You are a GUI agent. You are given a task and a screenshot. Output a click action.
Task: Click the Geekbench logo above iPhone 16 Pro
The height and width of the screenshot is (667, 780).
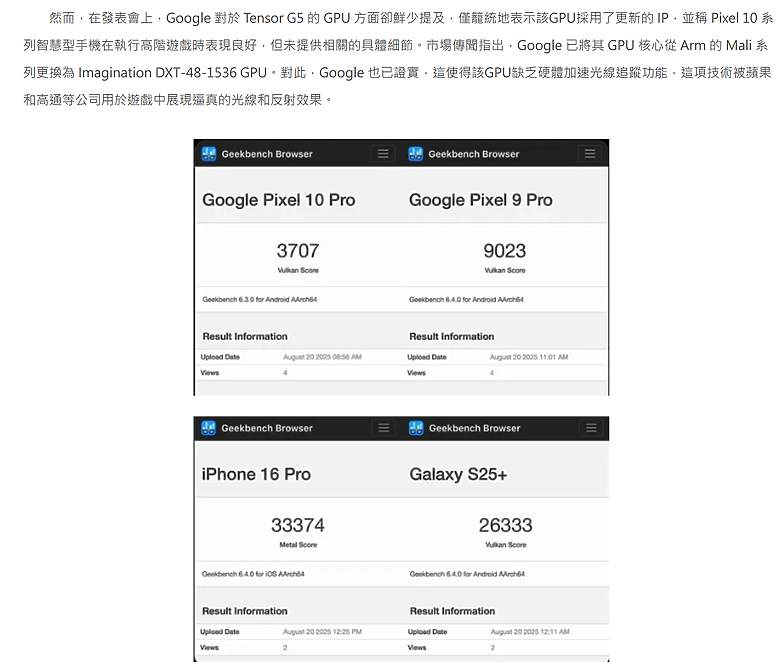[x=208, y=428]
